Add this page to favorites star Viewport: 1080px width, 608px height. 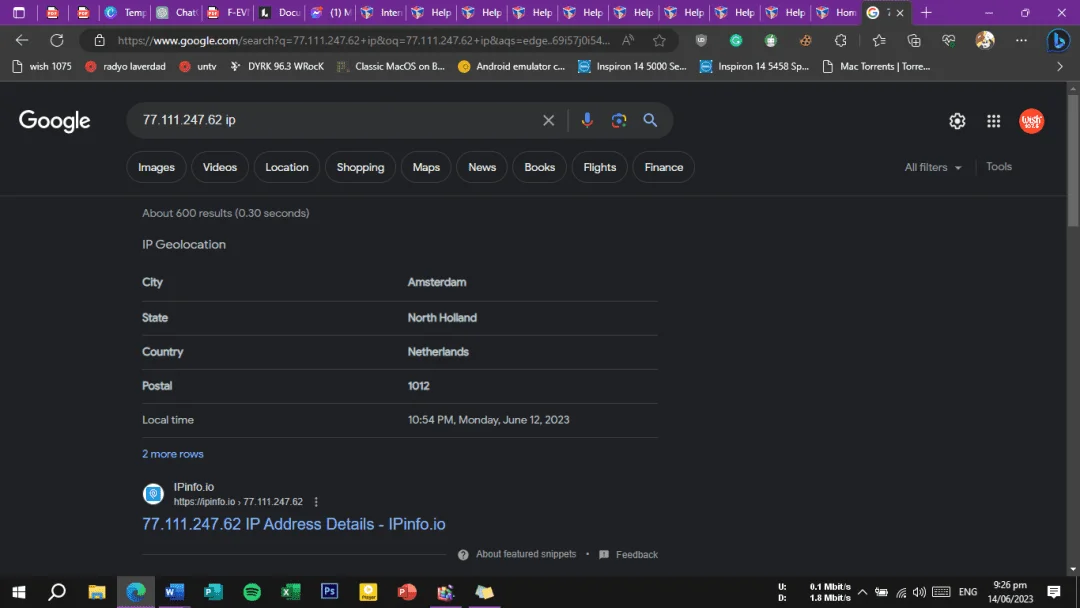click(659, 41)
